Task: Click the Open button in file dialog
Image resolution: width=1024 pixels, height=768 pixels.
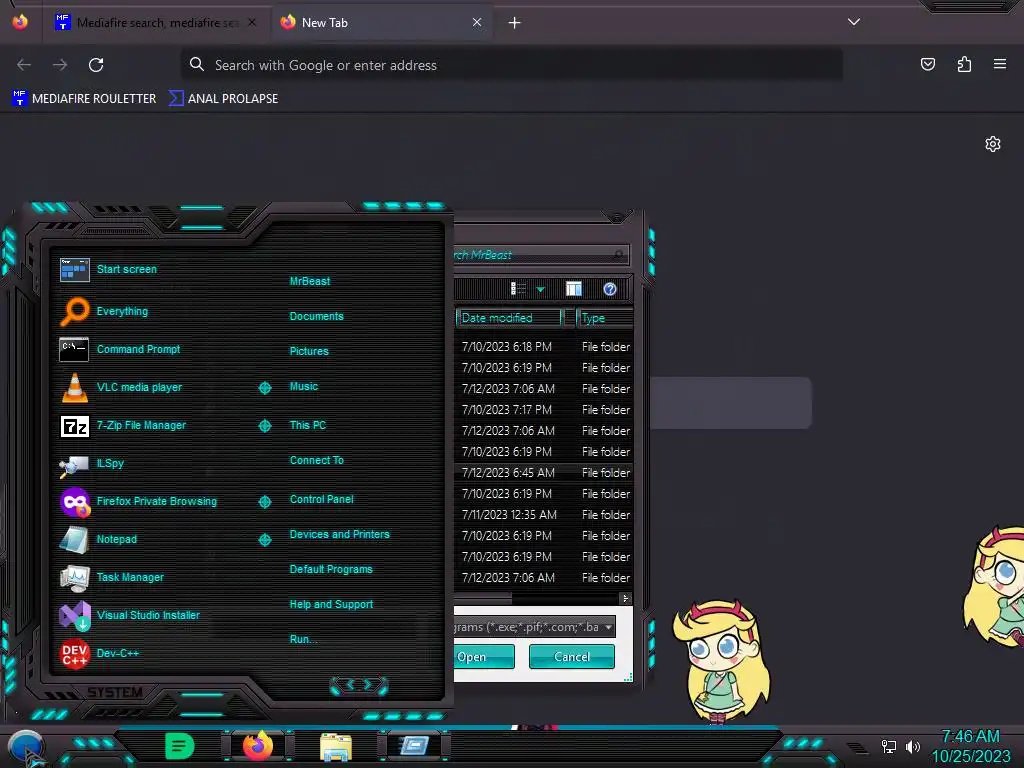Action: coord(484,656)
